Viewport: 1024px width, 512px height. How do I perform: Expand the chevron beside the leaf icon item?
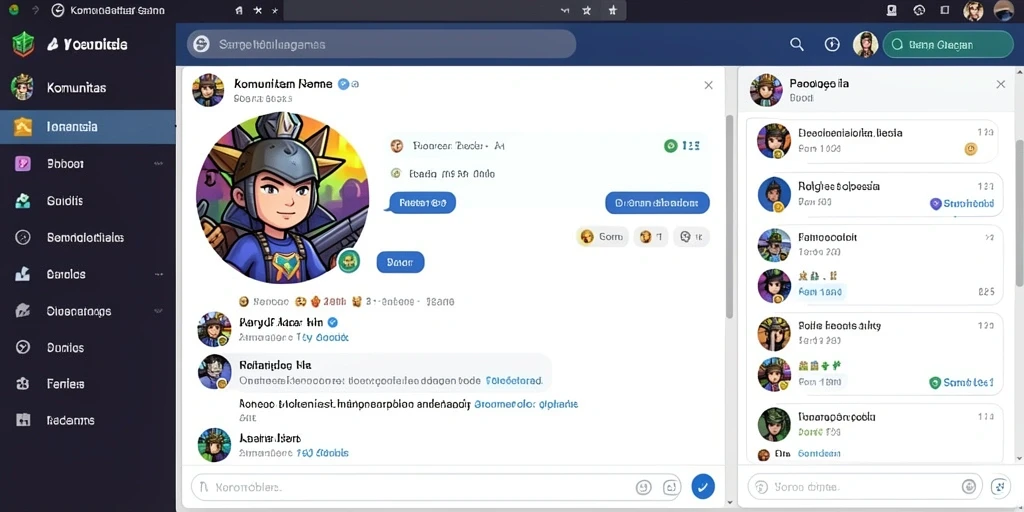click(x=158, y=311)
